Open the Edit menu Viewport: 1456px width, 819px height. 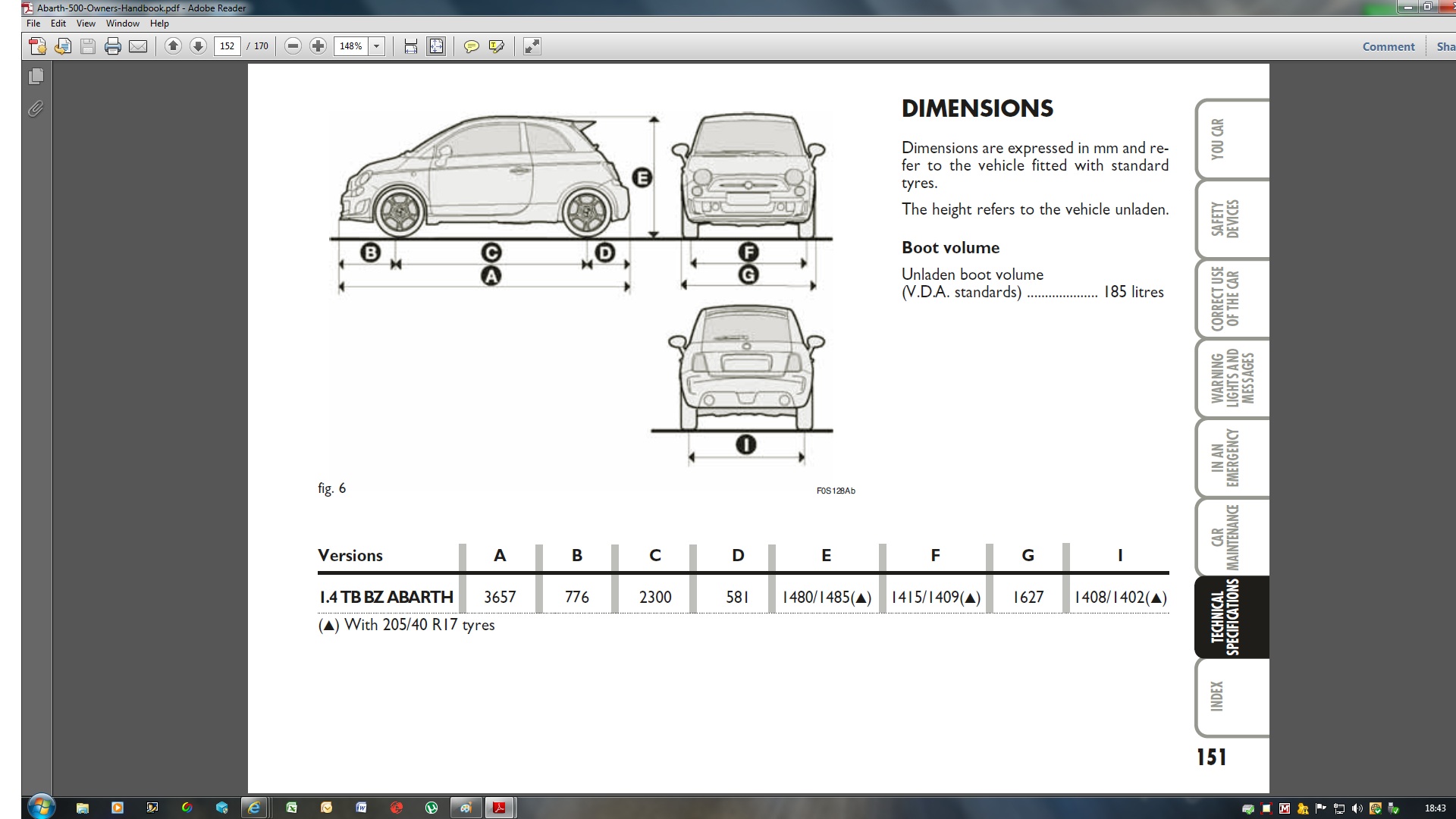[x=58, y=24]
